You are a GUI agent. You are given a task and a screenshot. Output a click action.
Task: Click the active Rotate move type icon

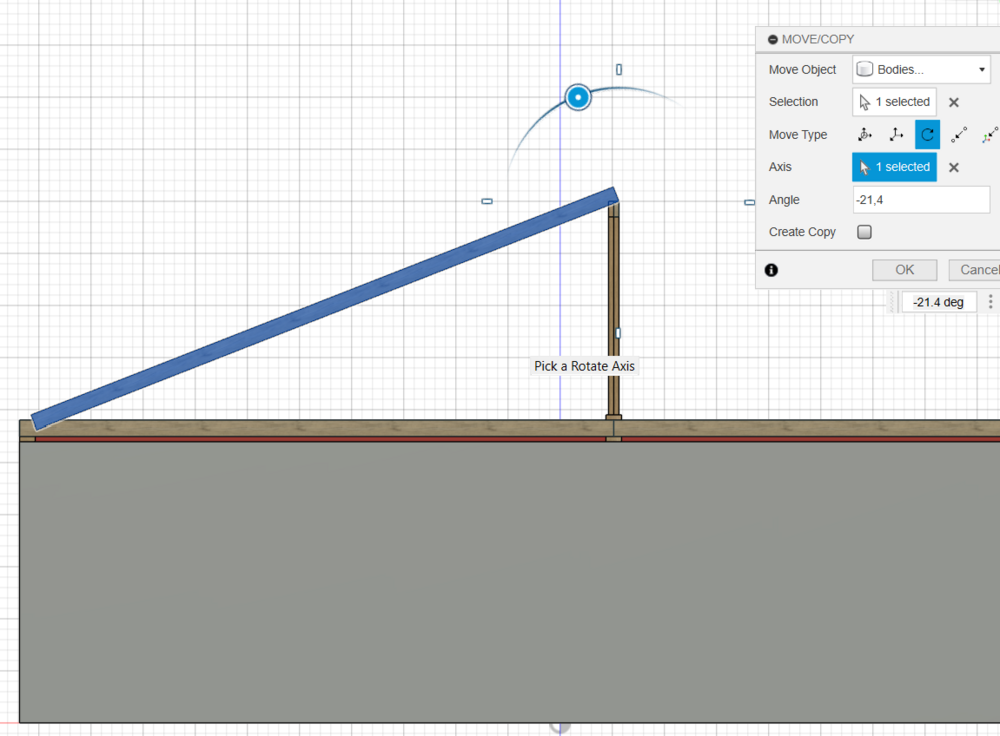click(x=927, y=135)
